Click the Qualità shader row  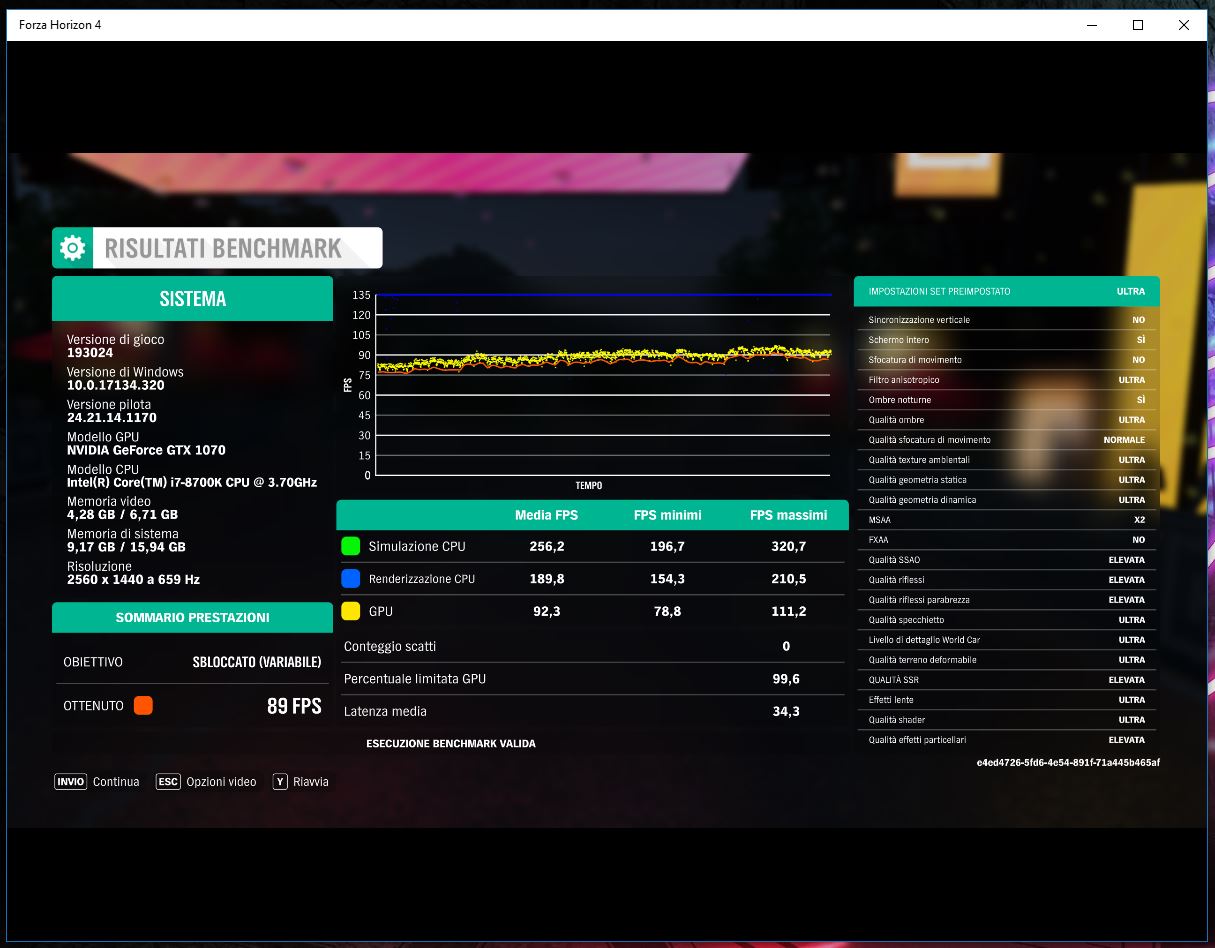[1007, 720]
